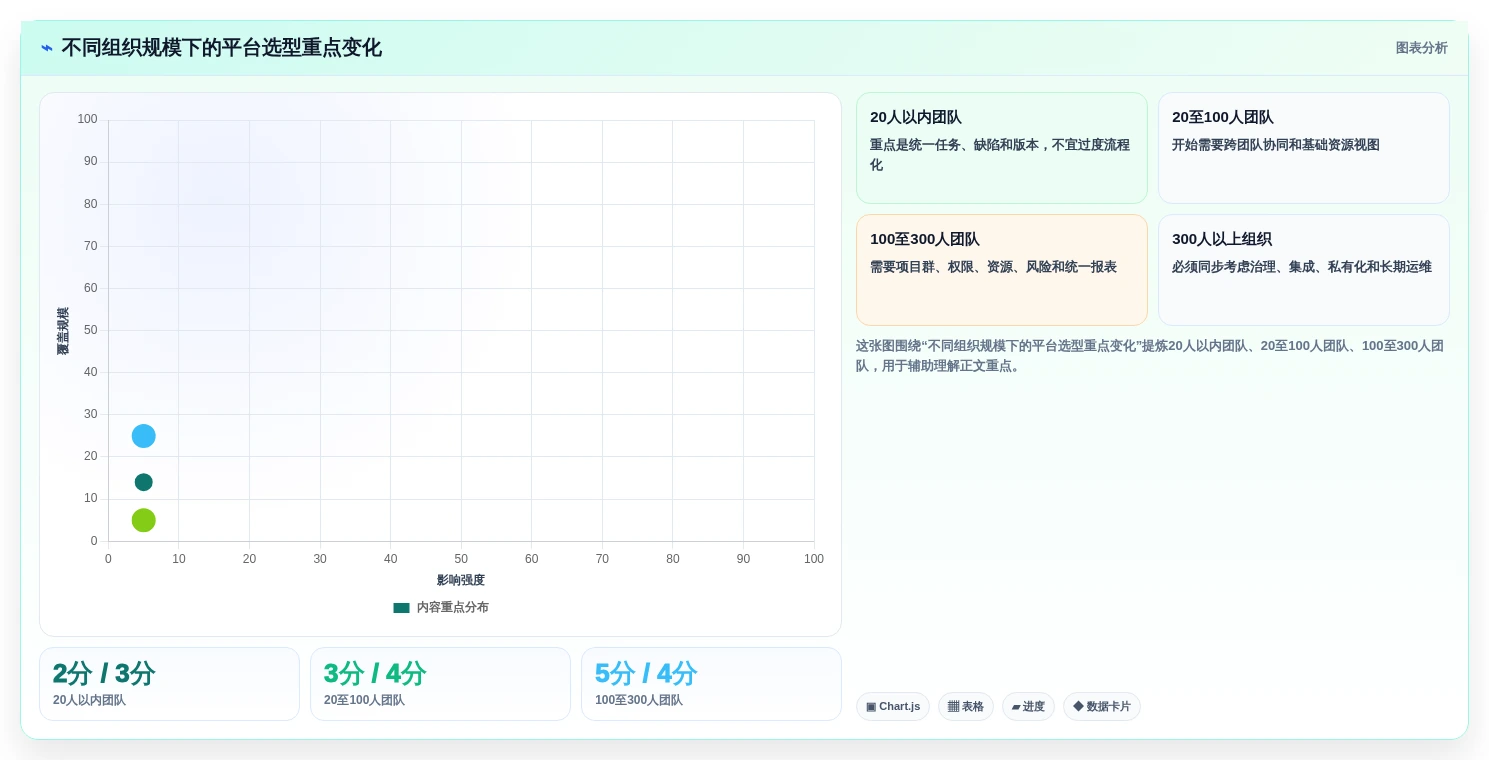
Task: Open the 20至100人团队 card
Action: (x=1303, y=148)
